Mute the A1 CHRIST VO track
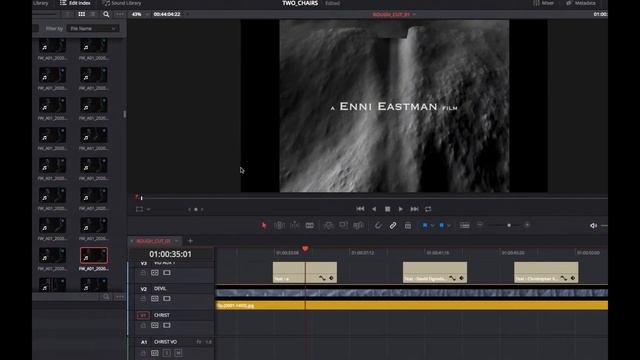The width and height of the screenshot is (640, 360). [x=178, y=353]
